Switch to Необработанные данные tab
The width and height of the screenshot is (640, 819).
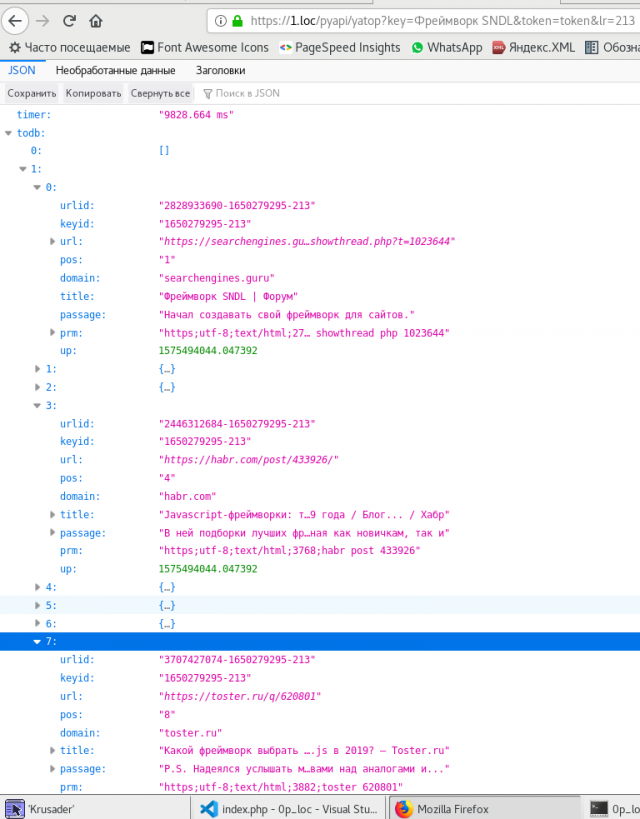pos(115,71)
